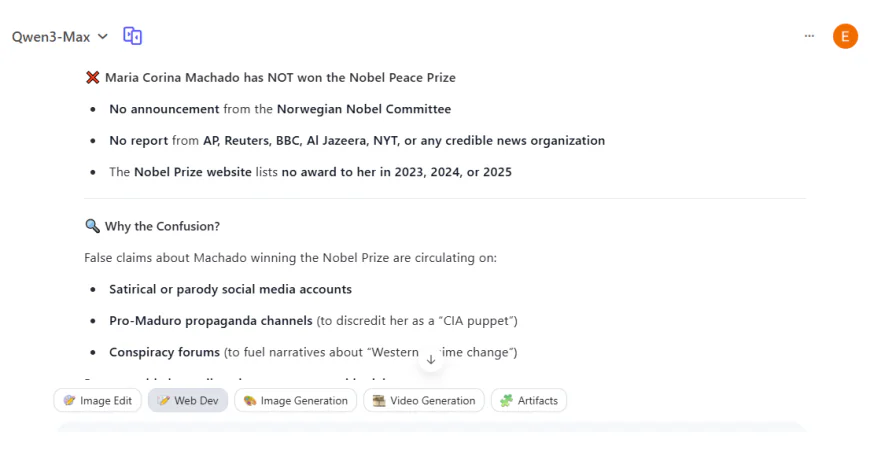This screenshot has width=870, height=450.
Task: Click the 'Nobel Prize website' bold text
Action: pyautogui.click(x=195, y=172)
